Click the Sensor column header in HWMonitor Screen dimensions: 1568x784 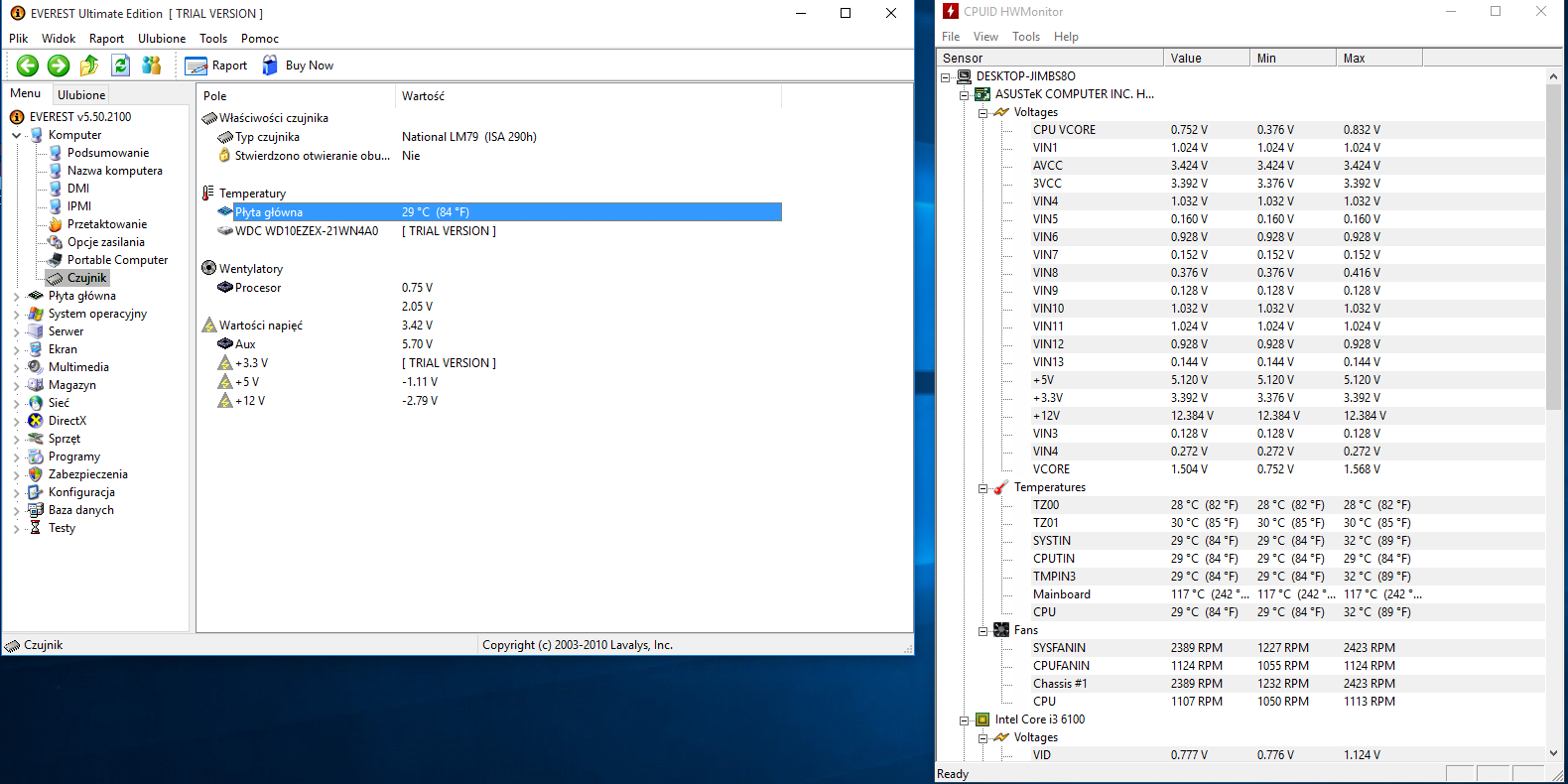(x=1050, y=59)
